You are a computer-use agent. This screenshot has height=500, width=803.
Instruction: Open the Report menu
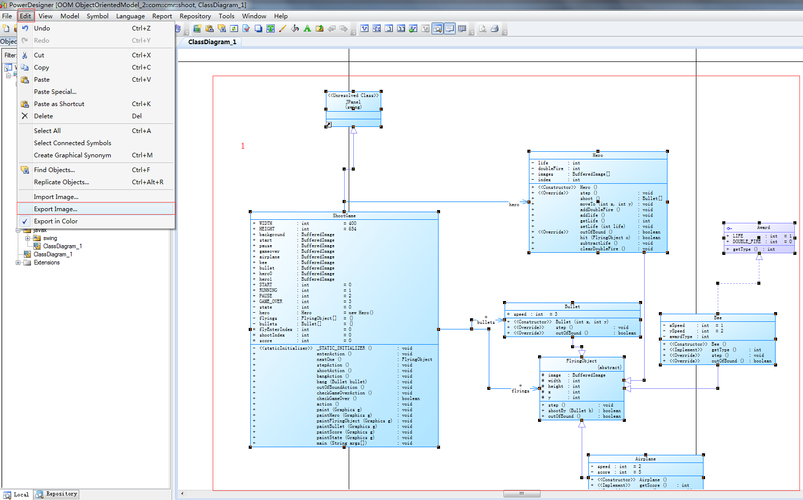(x=162, y=16)
